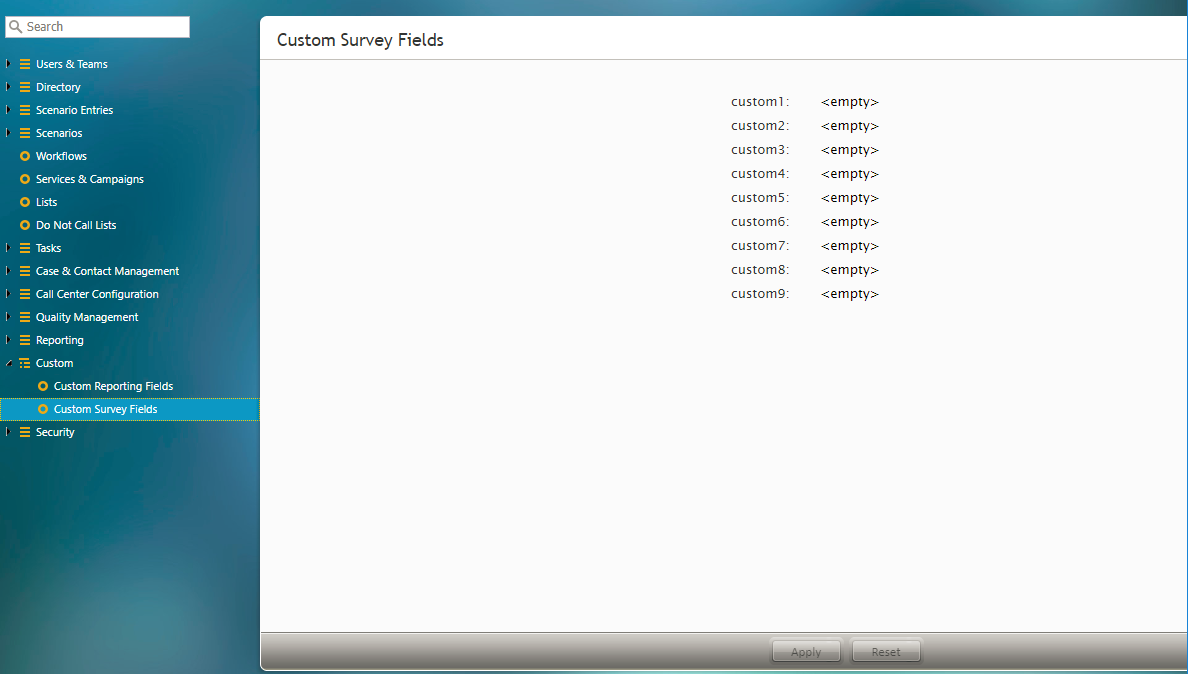Select Reporting in the sidebar
This screenshot has height=674, width=1188.
pyautogui.click(x=60, y=340)
